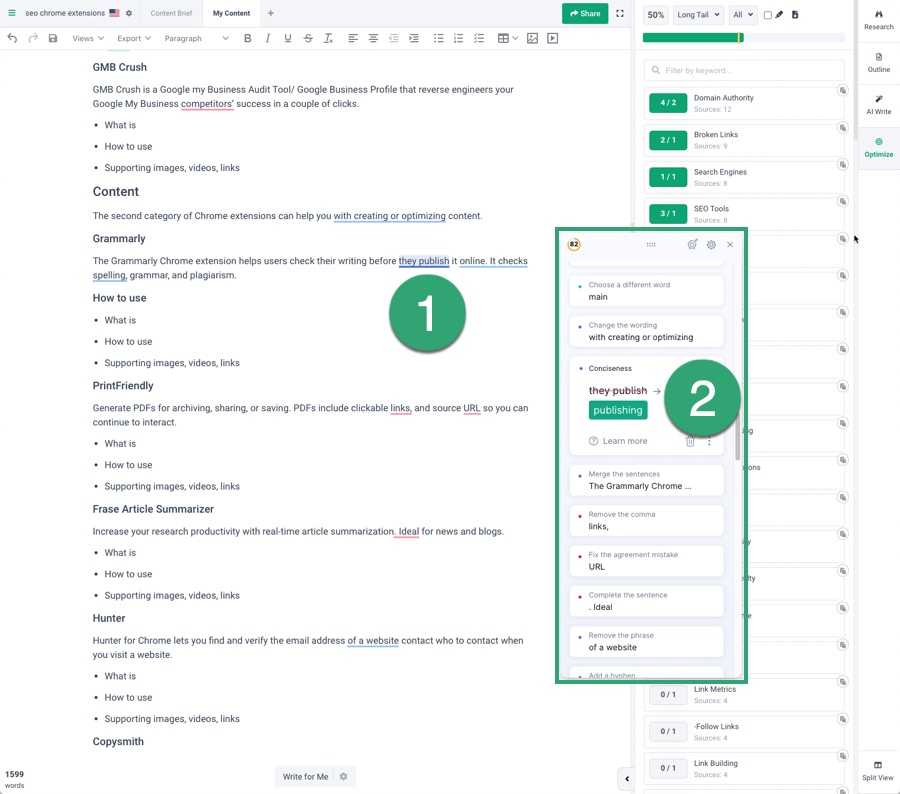
Task: Tick the checkbox in the Optimize header
Action: click(767, 15)
